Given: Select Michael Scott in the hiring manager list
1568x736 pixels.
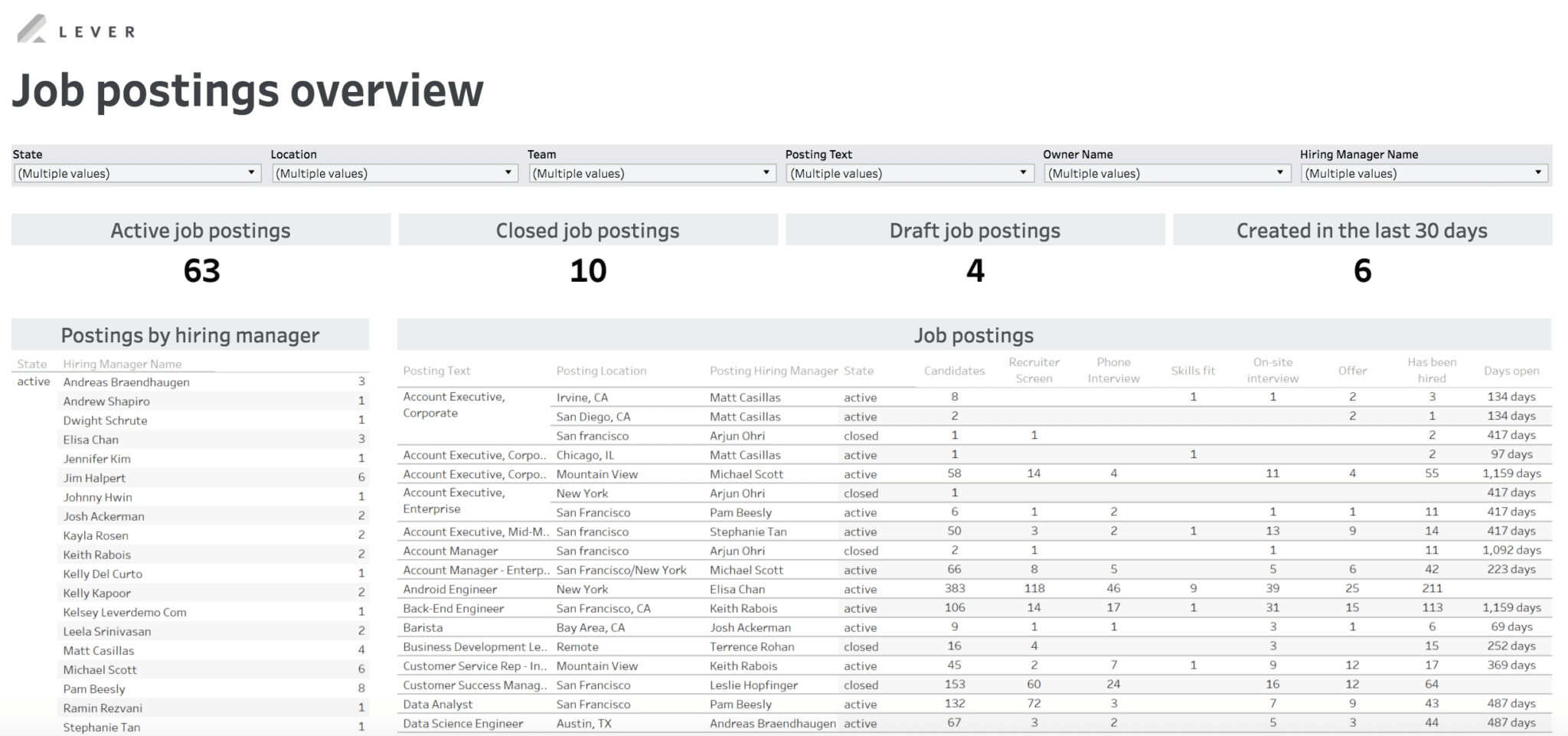Looking at the screenshot, I should point(100,669).
